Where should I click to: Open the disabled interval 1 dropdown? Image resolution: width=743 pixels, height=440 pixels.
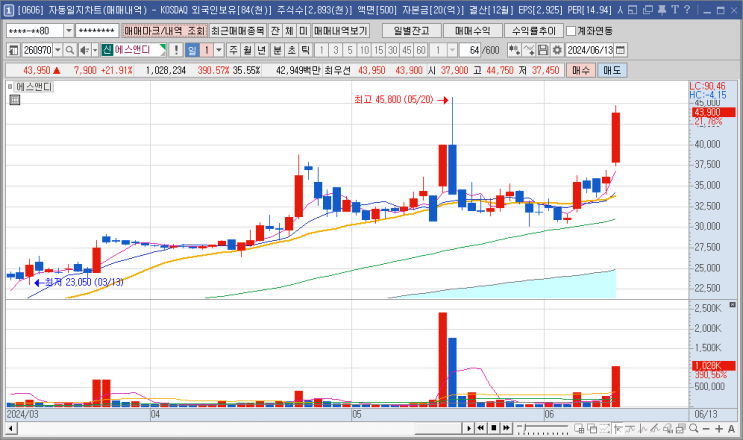tap(453, 50)
